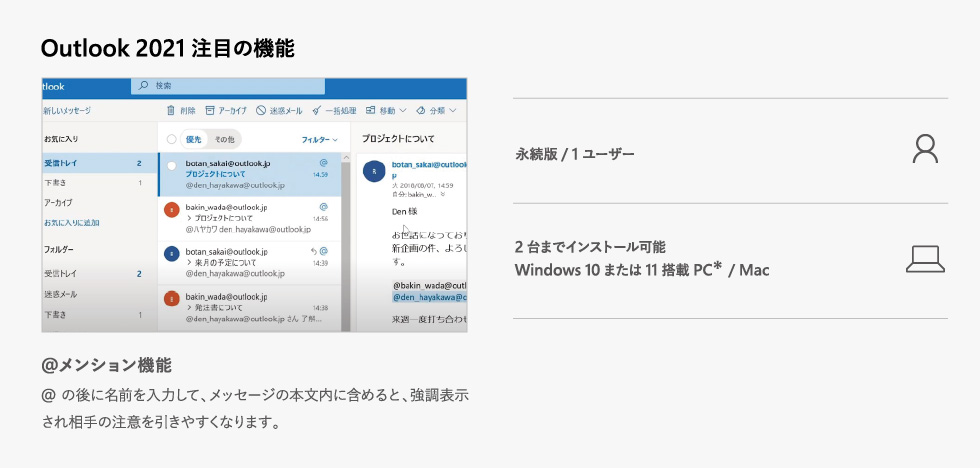Click the アーカイブ toolbar button

pos(226,111)
